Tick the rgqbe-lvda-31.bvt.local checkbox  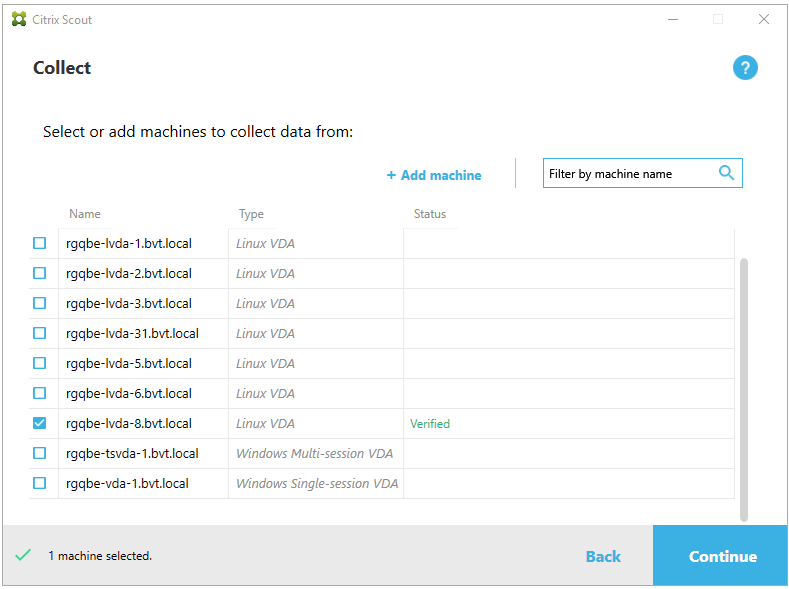pos(40,333)
